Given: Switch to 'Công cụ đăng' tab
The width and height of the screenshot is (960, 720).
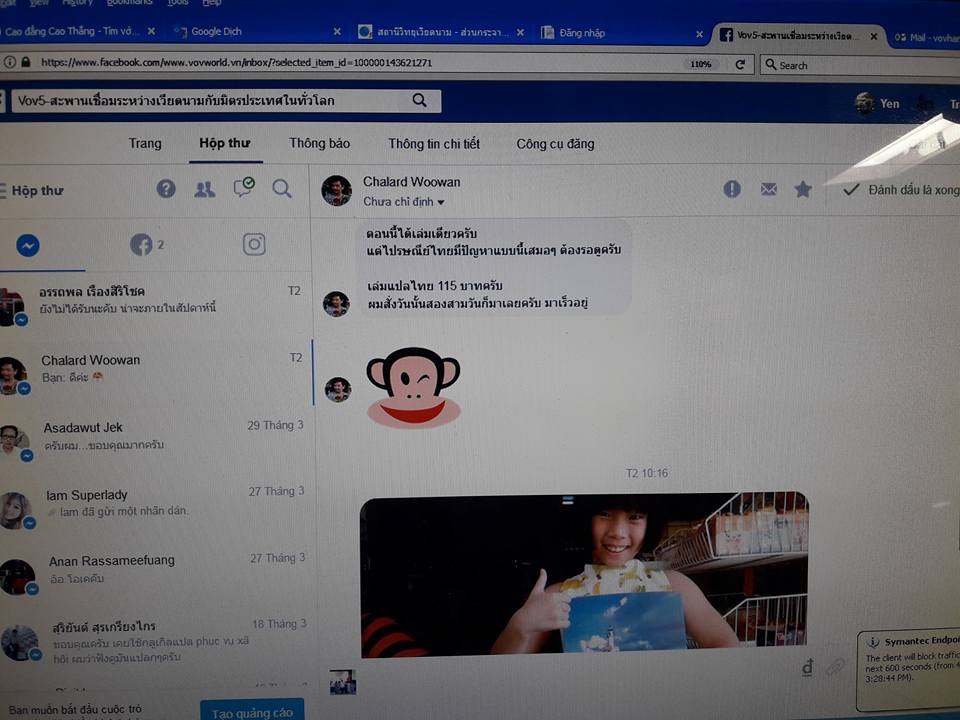Looking at the screenshot, I should (555, 144).
